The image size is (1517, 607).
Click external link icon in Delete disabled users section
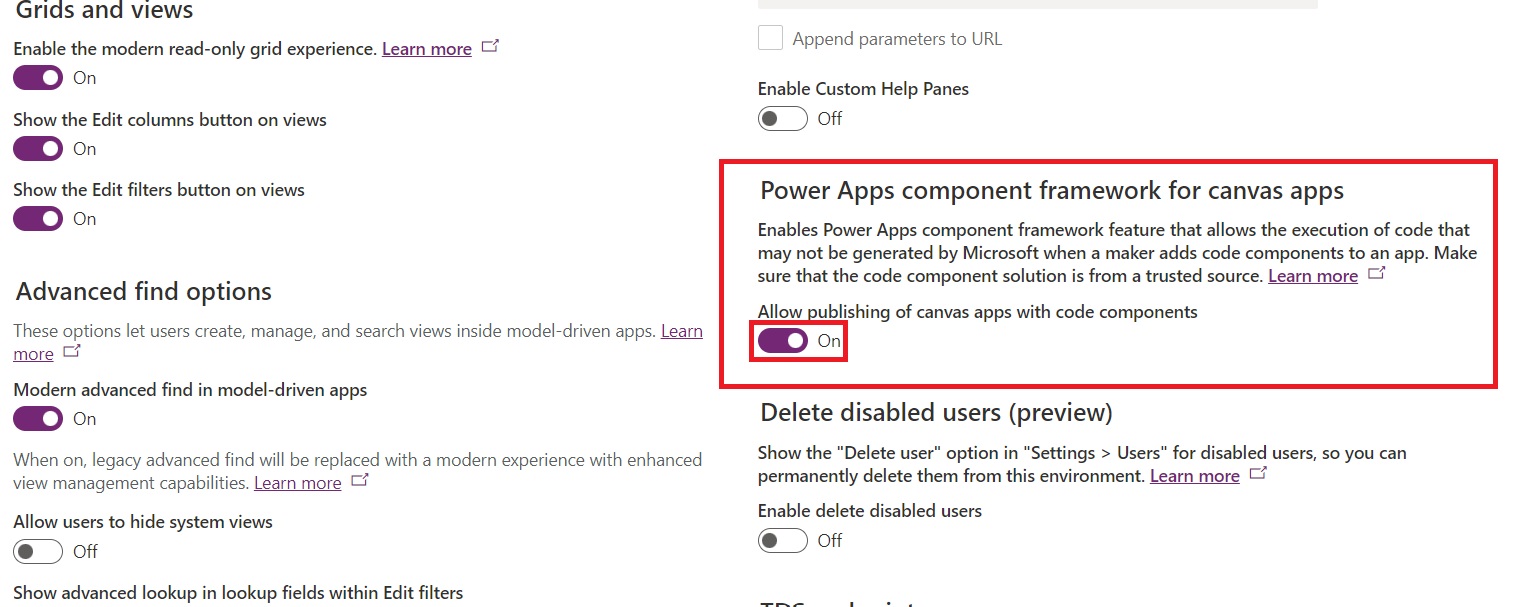tap(1259, 474)
